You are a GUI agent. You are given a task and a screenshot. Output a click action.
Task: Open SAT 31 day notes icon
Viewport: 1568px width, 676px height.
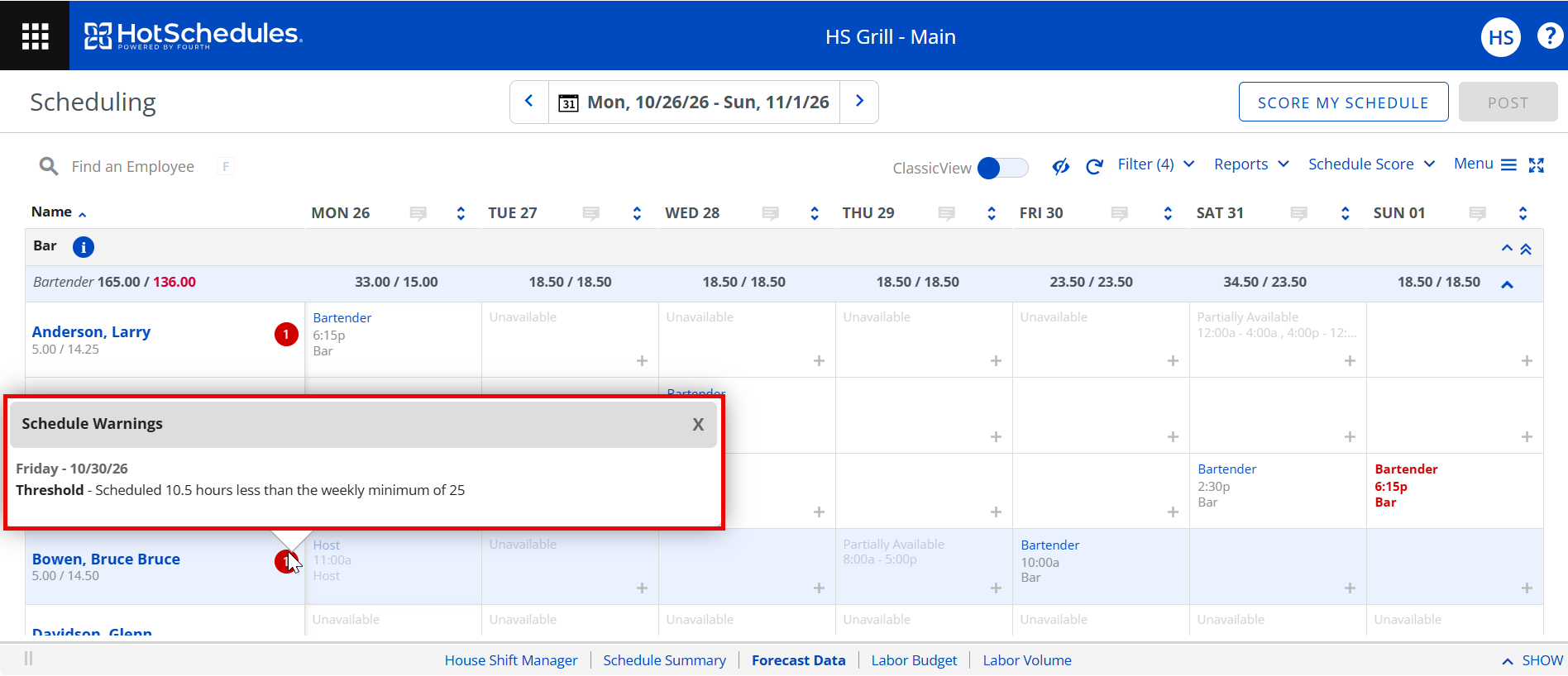point(1299,213)
